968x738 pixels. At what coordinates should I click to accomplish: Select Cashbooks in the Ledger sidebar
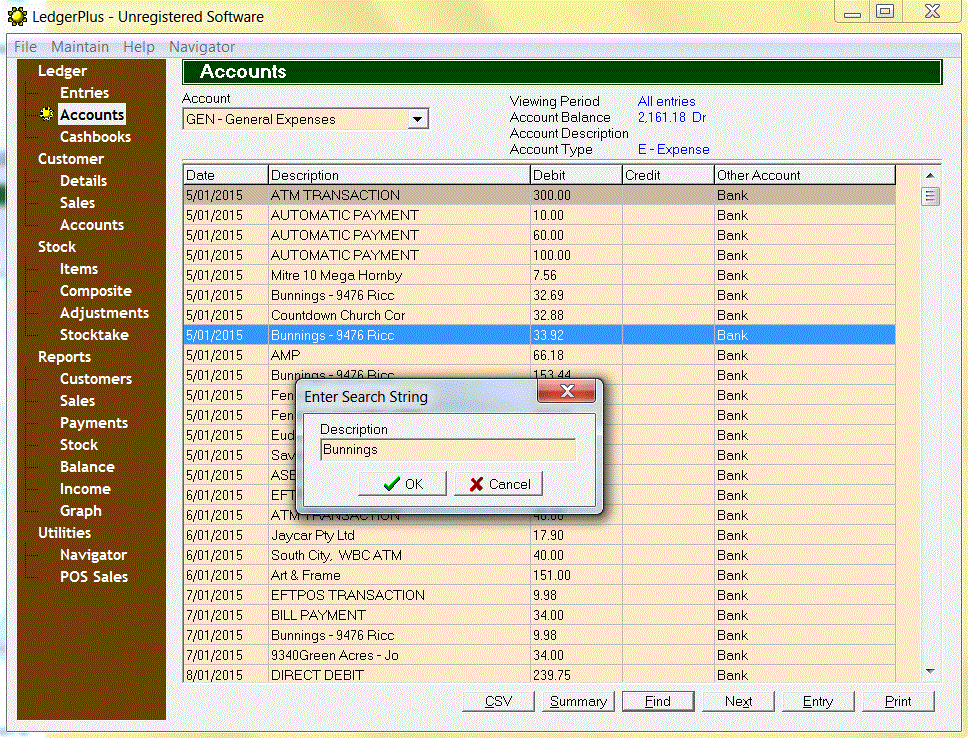[x=95, y=137]
